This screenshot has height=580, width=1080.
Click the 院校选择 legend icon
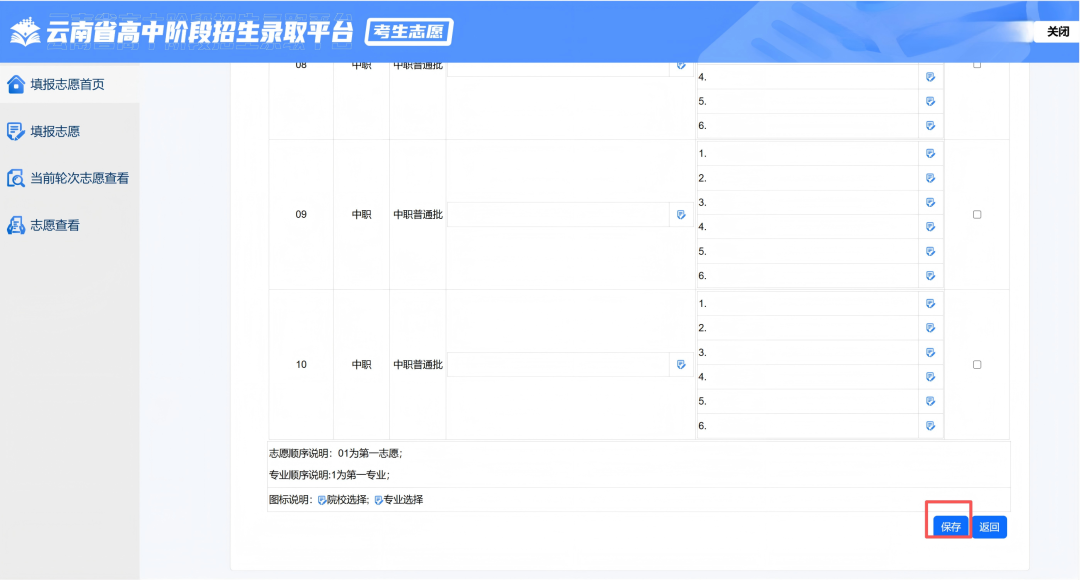tap(322, 500)
